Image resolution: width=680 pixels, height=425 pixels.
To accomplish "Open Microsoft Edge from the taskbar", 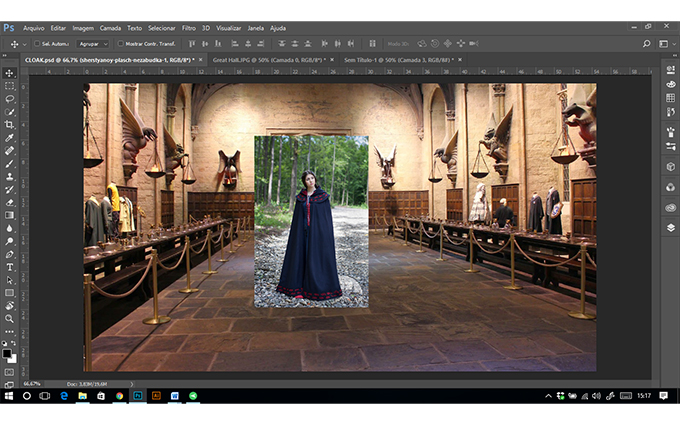I will point(64,396).
